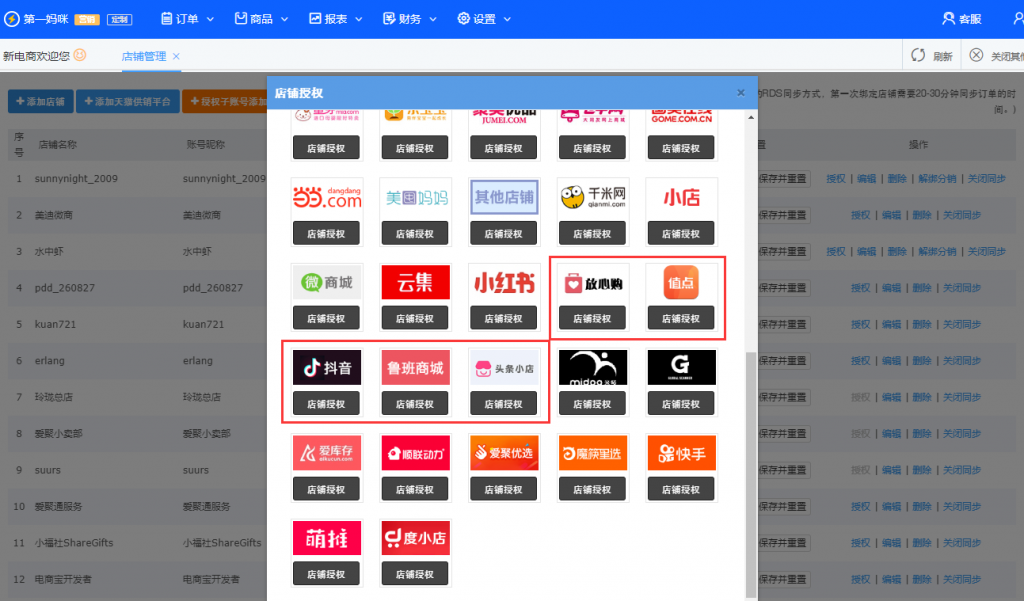Click the 添加店铺 button
Viewport: 1024px width, 601px height.
tap(40, 101)
